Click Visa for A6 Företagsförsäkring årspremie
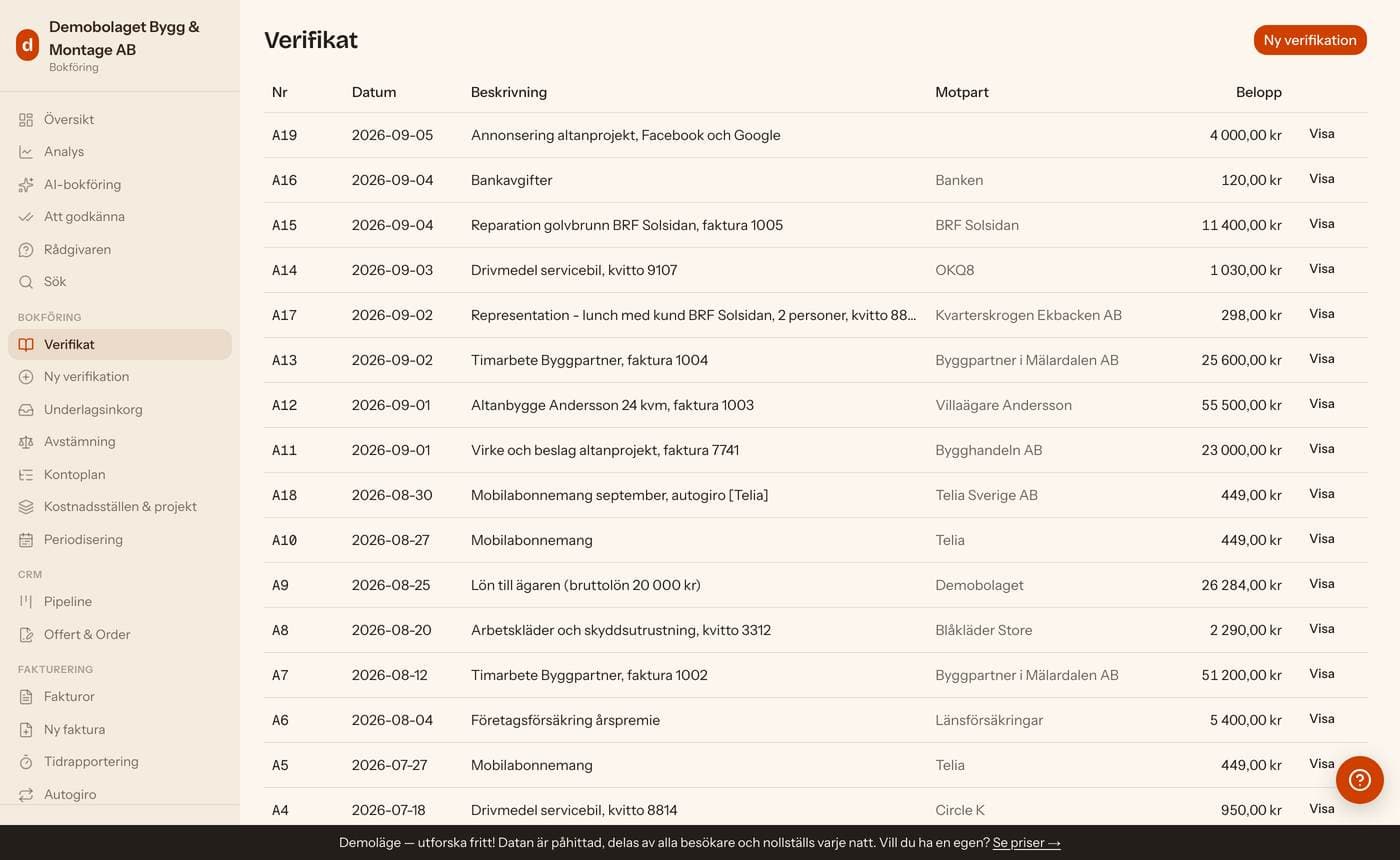Viewport: 1400px width, 860px height. tap(1322, 719)
